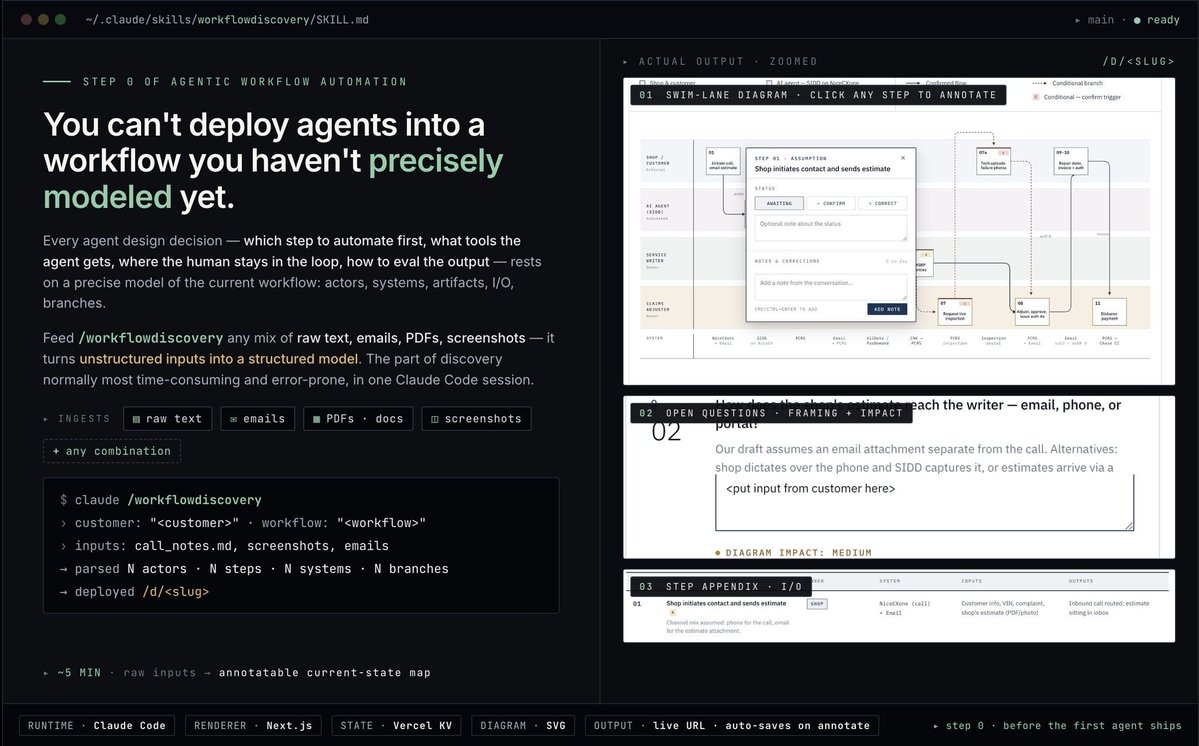Screen dimensions: 1199x746
Task: Click the '01 Swim-Lane Diagram' section label
Action: coord(818,95)
